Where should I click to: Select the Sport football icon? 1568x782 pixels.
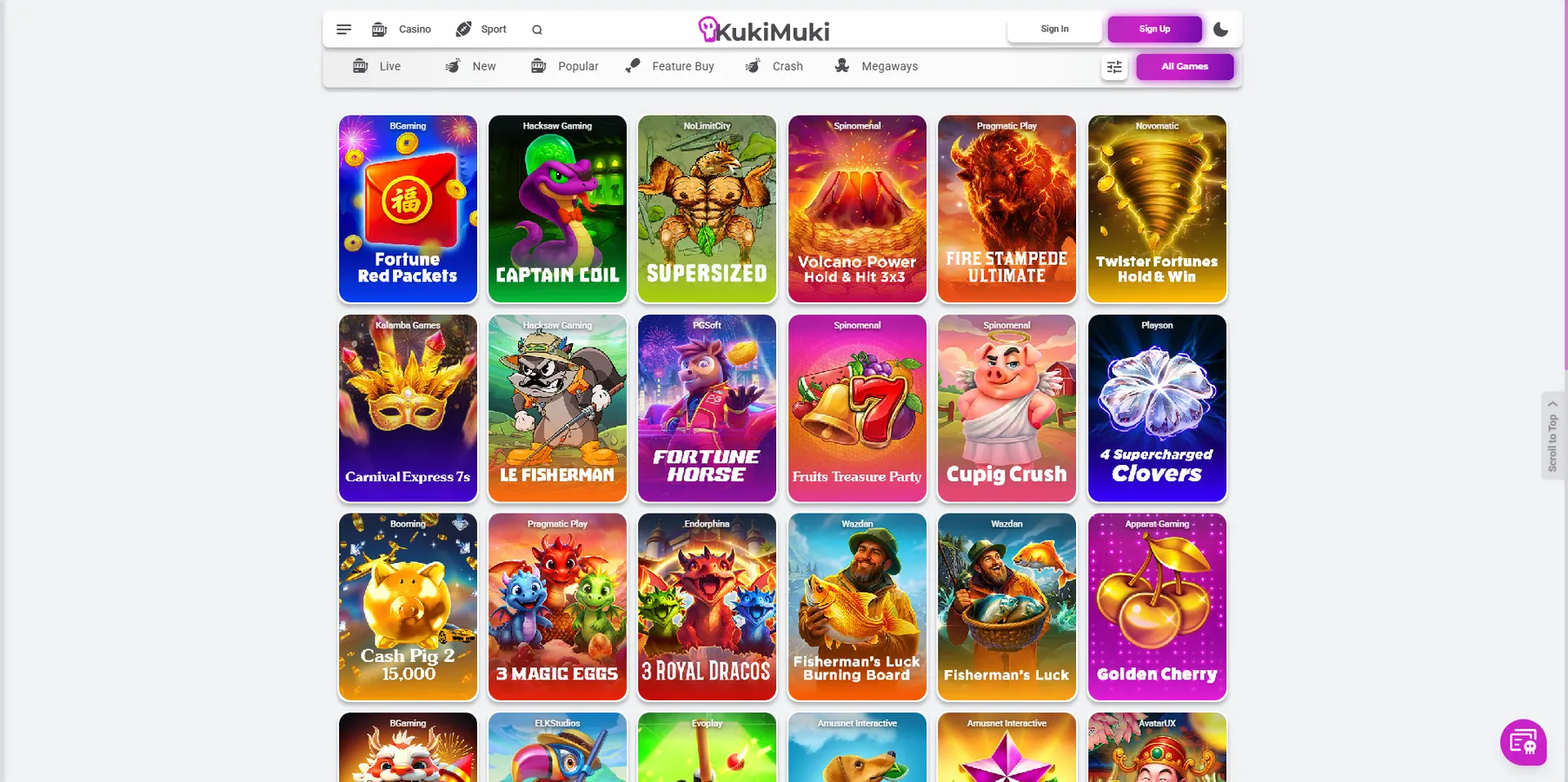click(464, 30)
